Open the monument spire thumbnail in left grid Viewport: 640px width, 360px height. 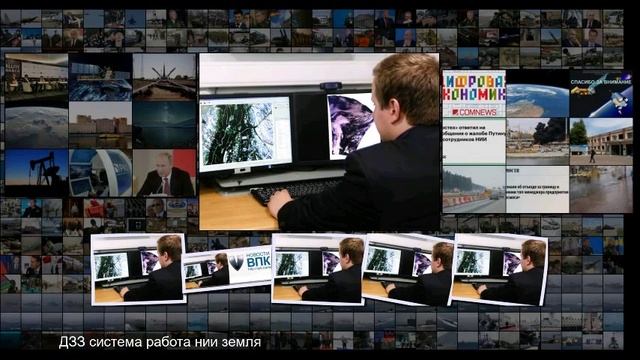[164, 77]
